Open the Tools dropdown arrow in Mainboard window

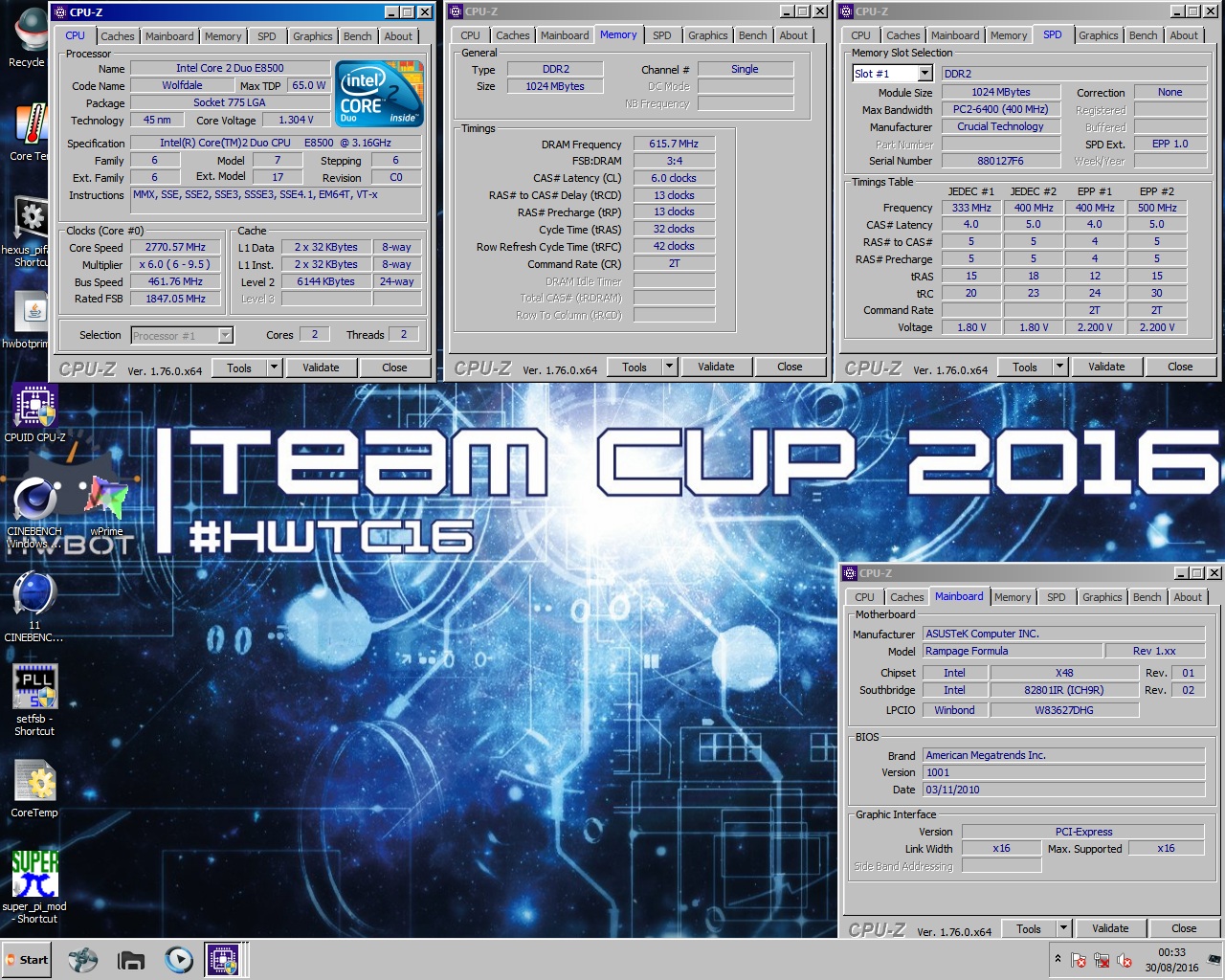pos(1063,928)
